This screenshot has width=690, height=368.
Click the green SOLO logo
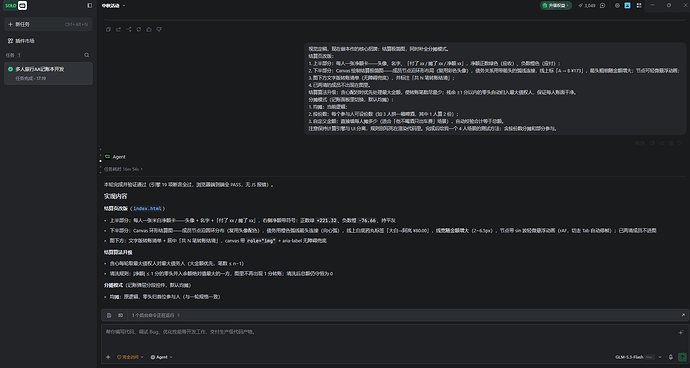[10, 6]
